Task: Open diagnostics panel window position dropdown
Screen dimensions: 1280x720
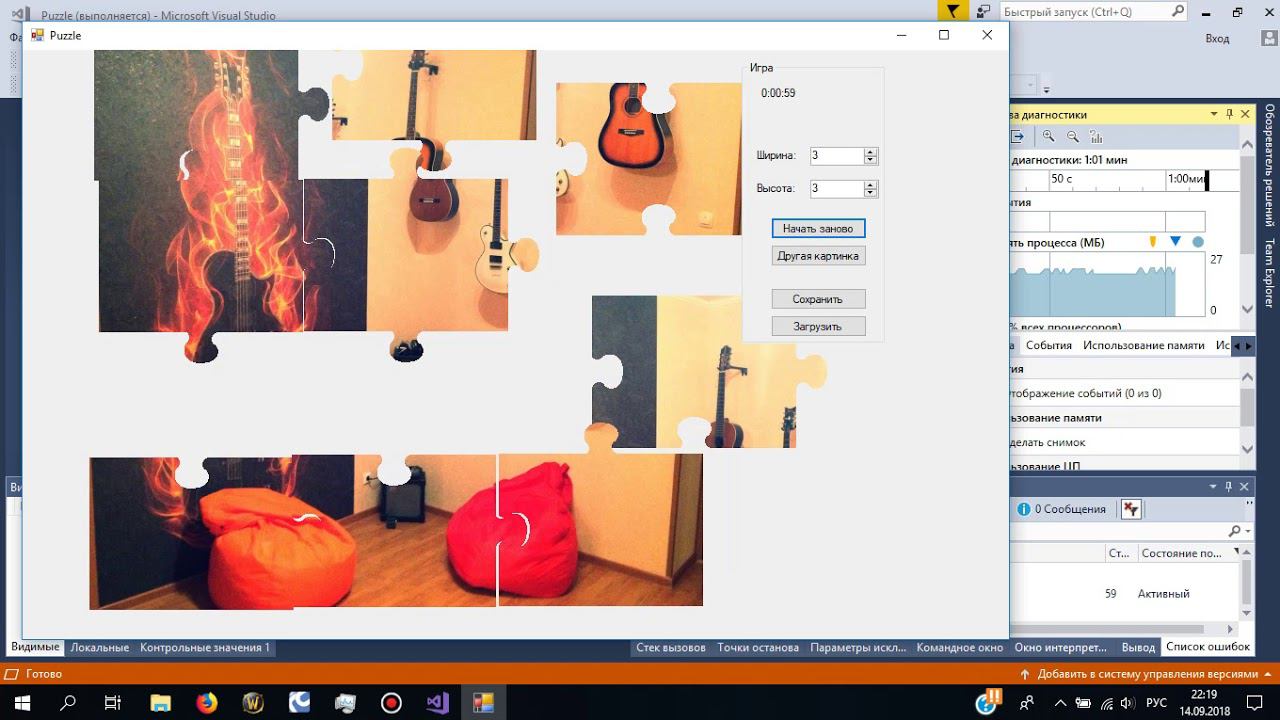Action: pos(1214,114)
